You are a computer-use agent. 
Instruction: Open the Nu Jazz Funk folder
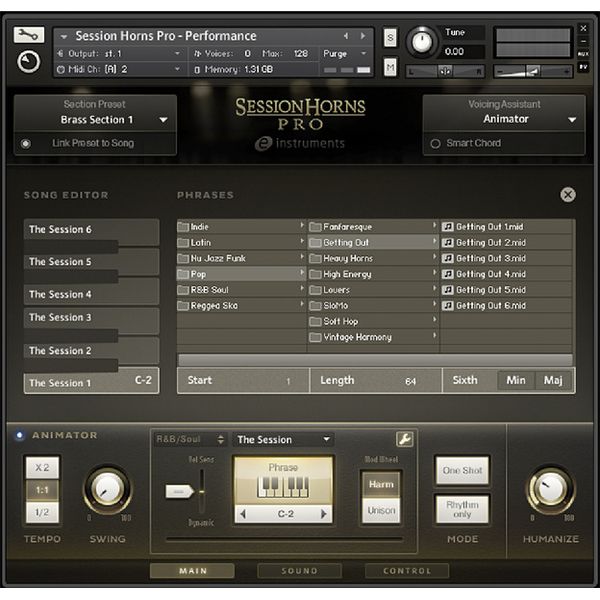pos(241,258)
